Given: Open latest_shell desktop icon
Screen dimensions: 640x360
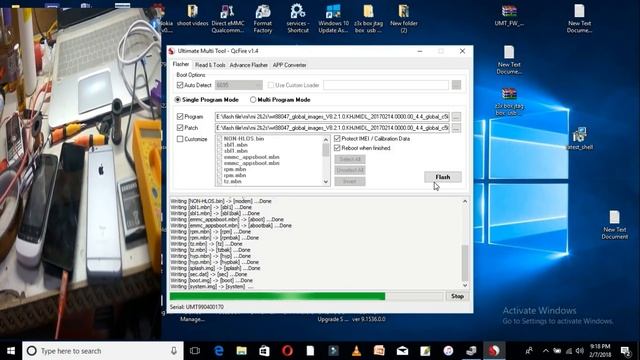Looking at the screenshot, I should (580, 138).
